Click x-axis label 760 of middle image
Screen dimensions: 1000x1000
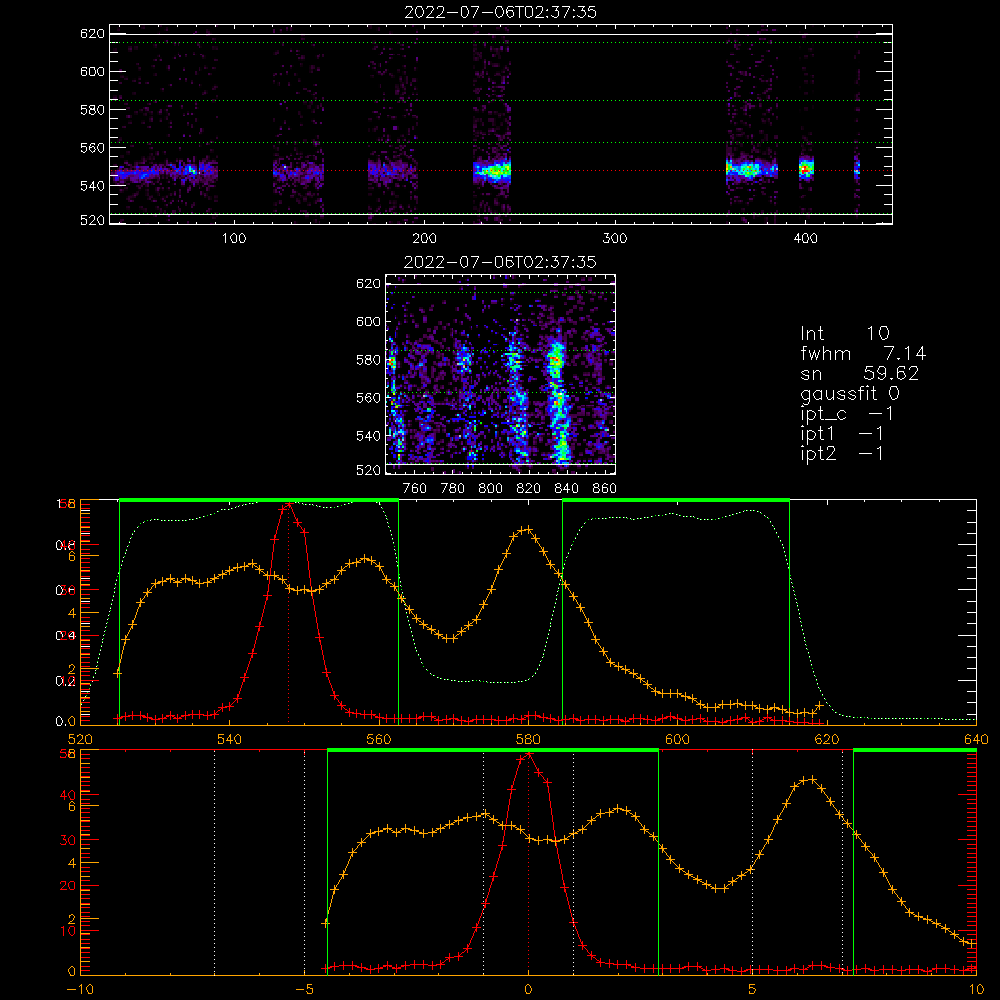click(415, 489)
